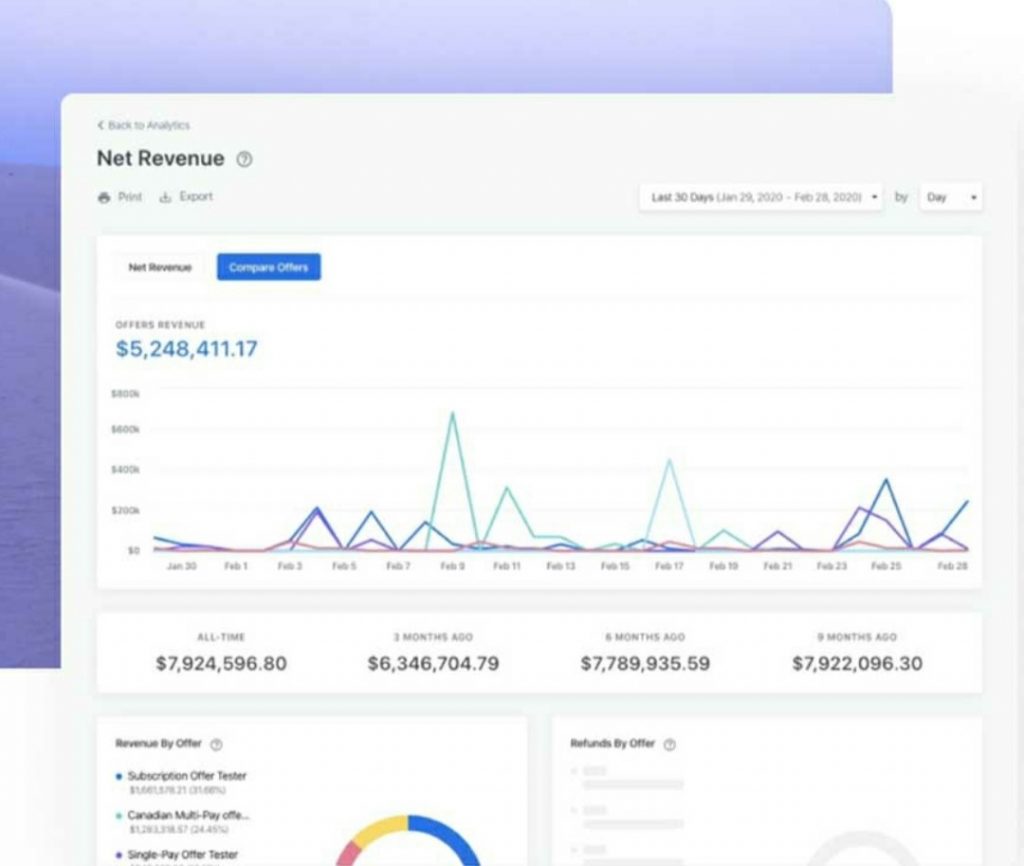Click the Export download icon
The image size is (1024, 866).
pos(166,198)
